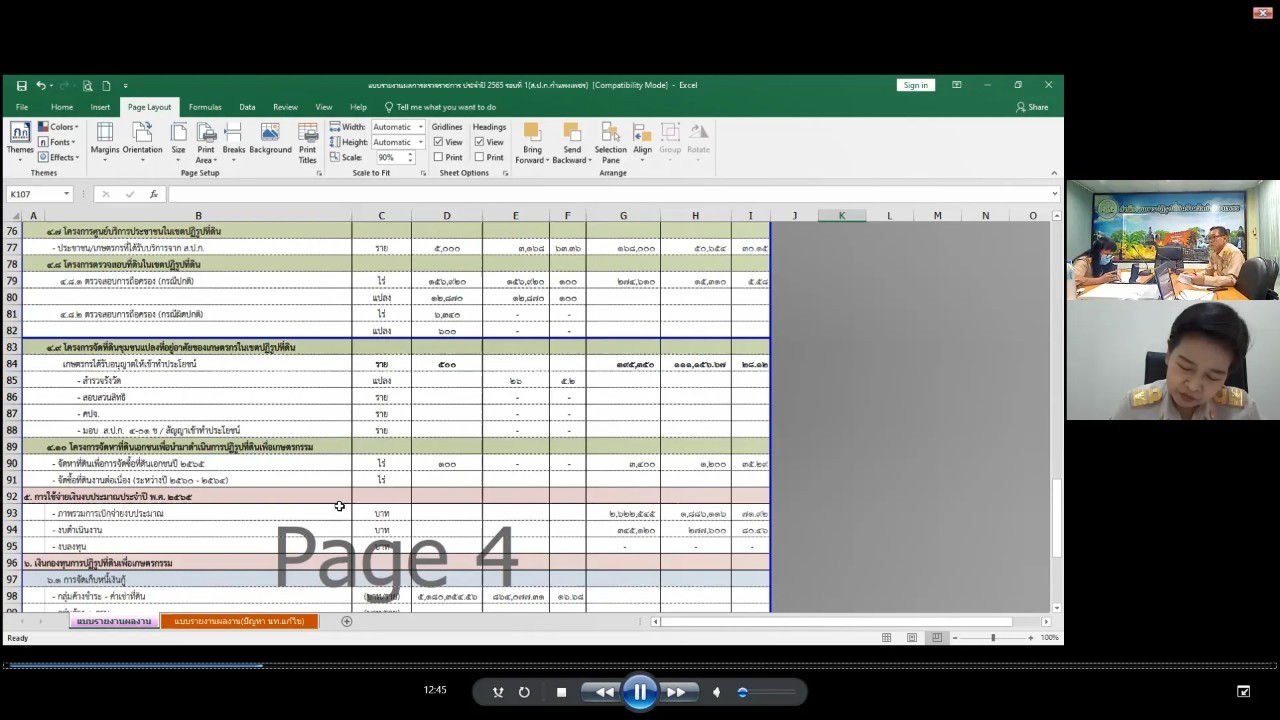Viewport: 1280px width, 720px height.
Task: Toggle shuffle in the media player
Action: tap(498, 692)
